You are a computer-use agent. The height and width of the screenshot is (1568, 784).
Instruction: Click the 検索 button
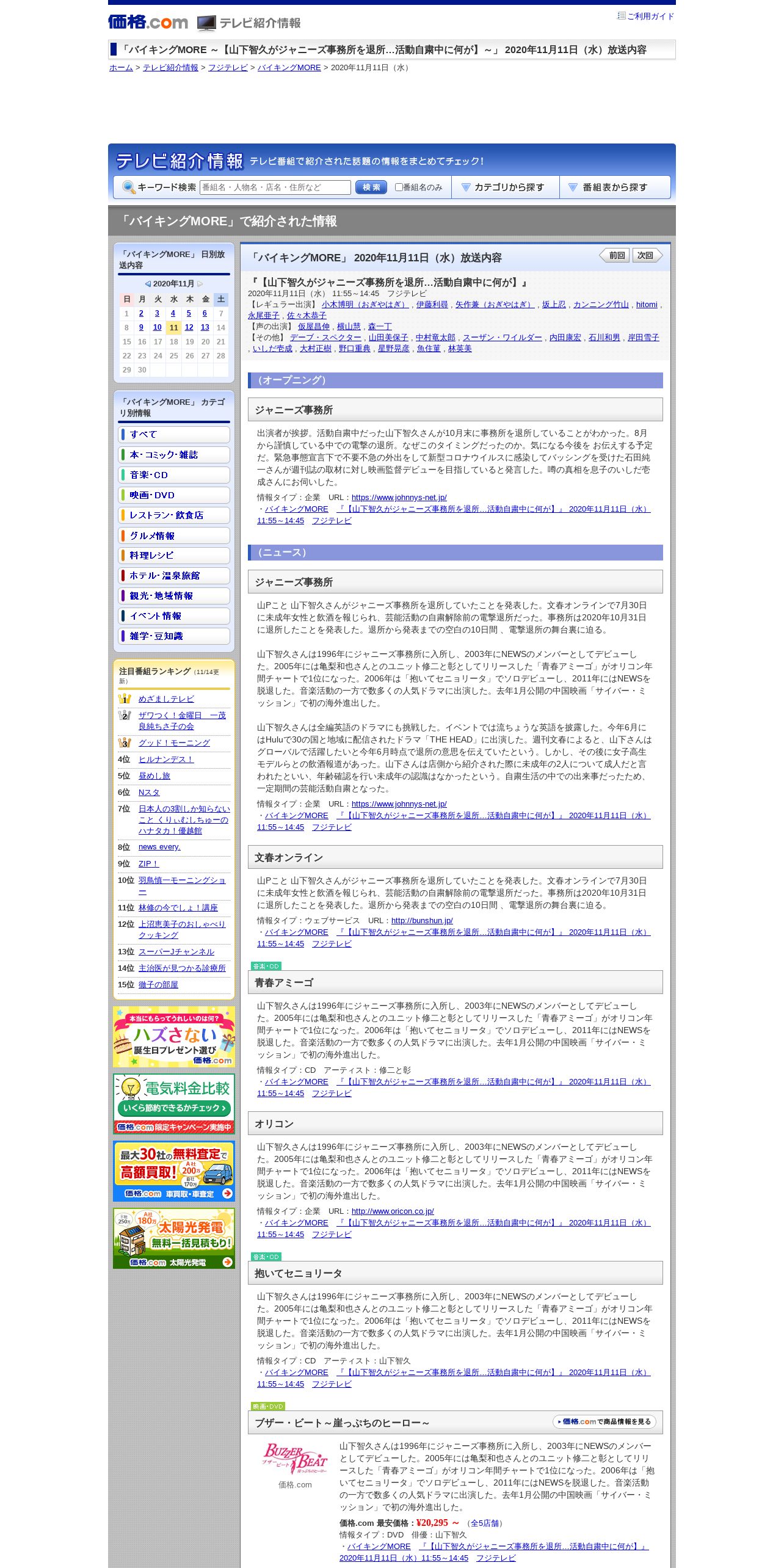371,187
